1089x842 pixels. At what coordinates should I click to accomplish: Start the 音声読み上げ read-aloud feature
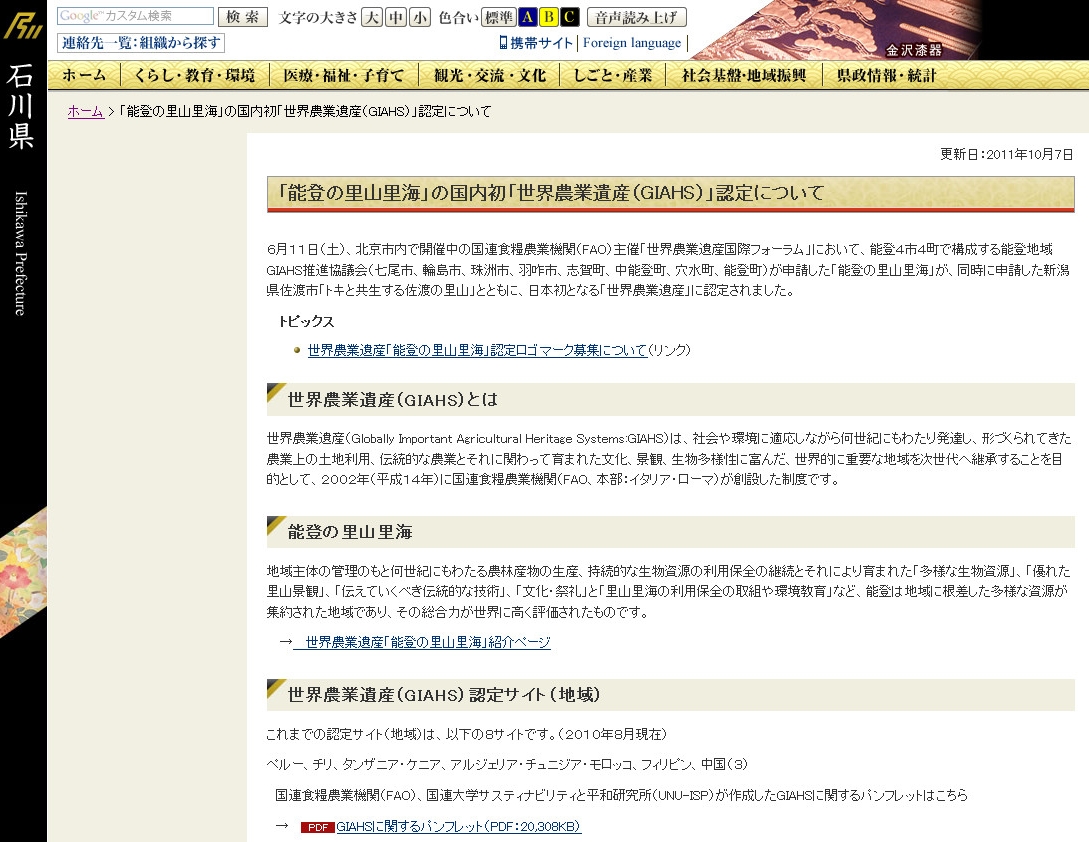(x=637, y=17)
